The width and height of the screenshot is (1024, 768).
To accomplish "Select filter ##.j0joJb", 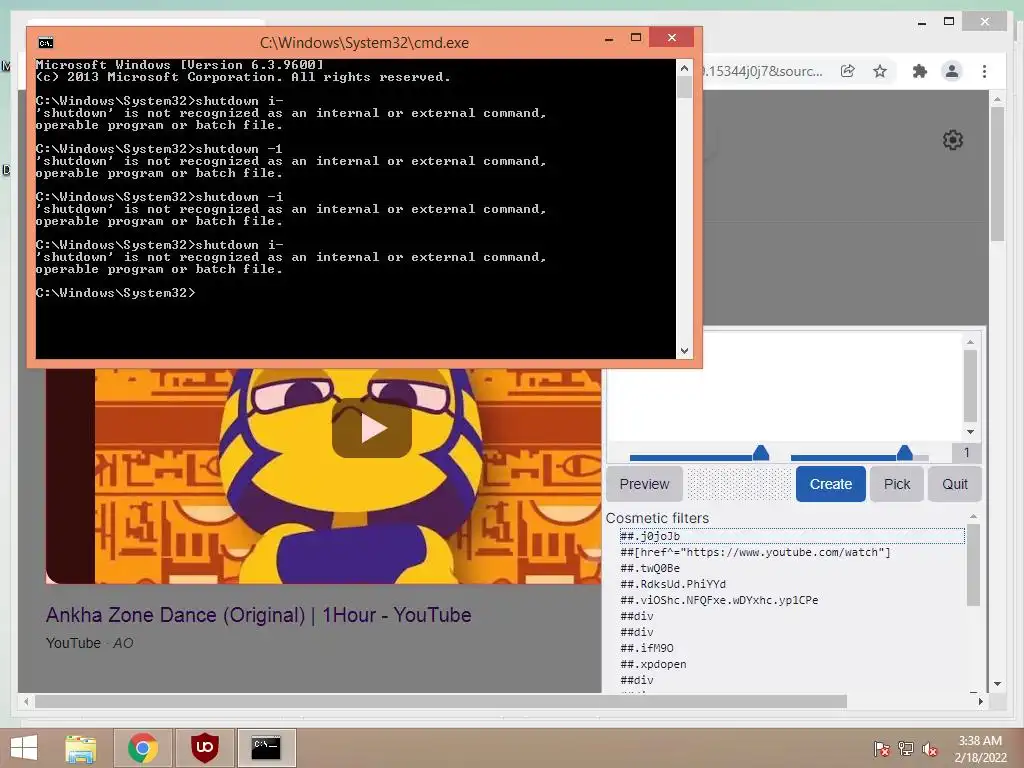I will [792, 536].
